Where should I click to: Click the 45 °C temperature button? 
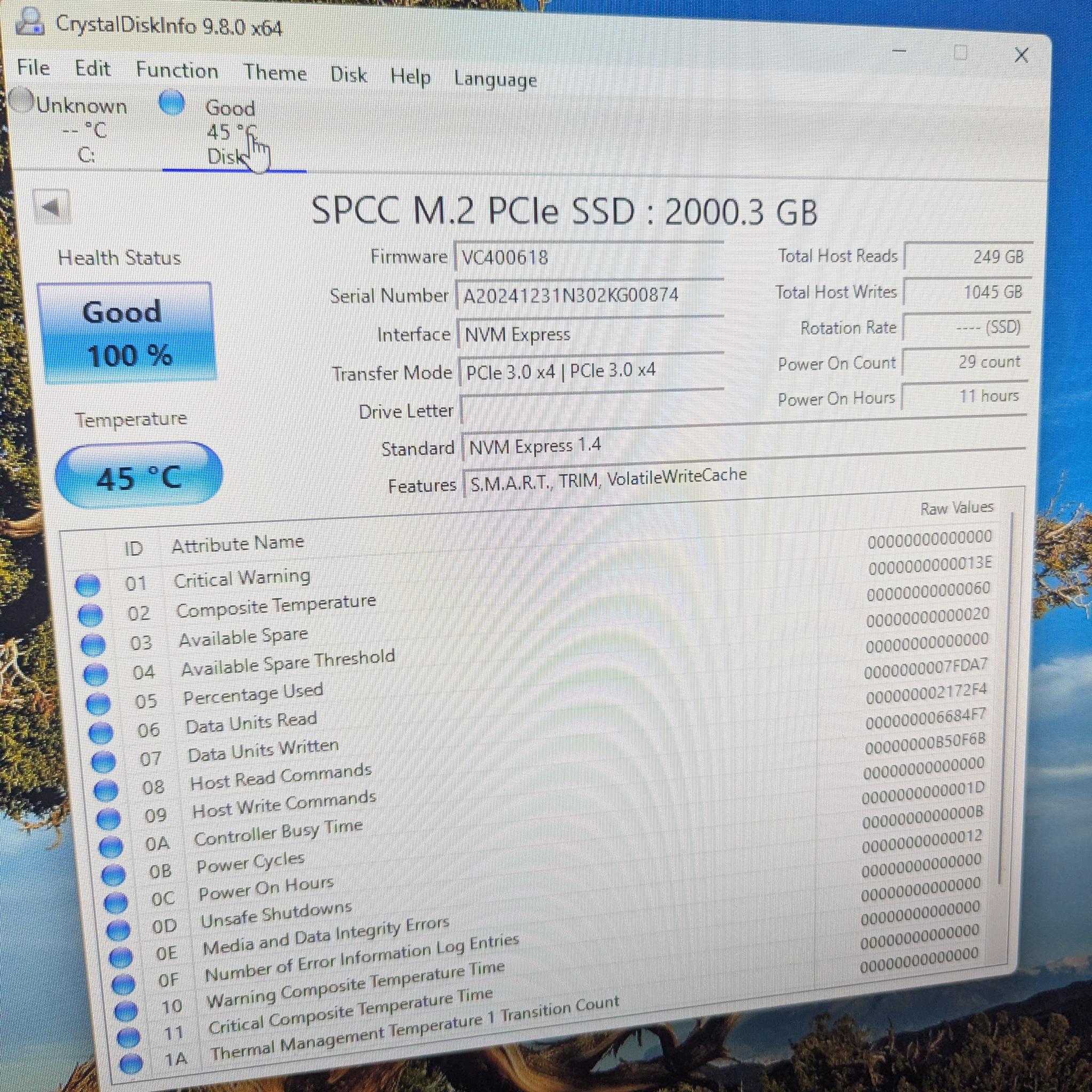coord(139,473)
